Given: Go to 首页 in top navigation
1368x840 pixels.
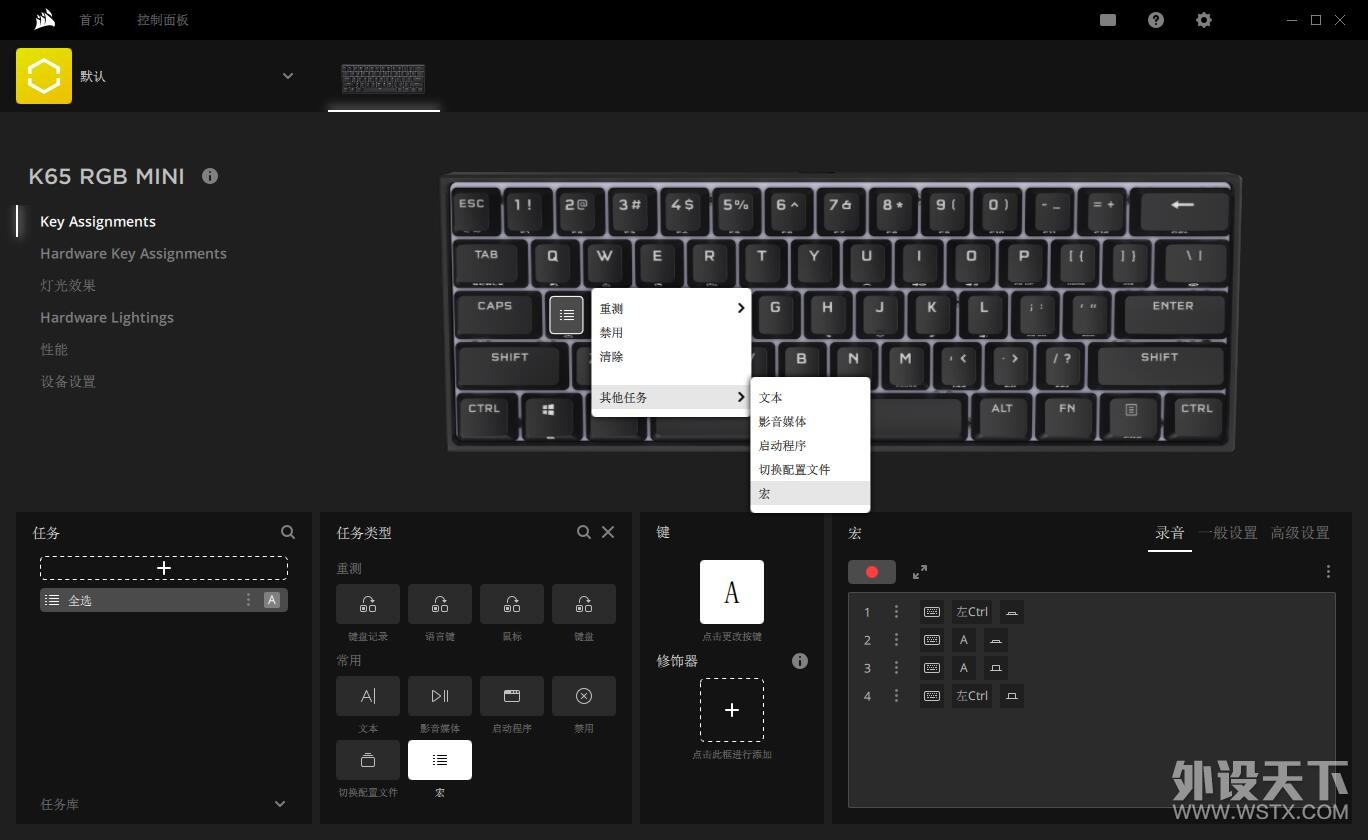Looking at the screenshot, I should click(x=92, y=20).
